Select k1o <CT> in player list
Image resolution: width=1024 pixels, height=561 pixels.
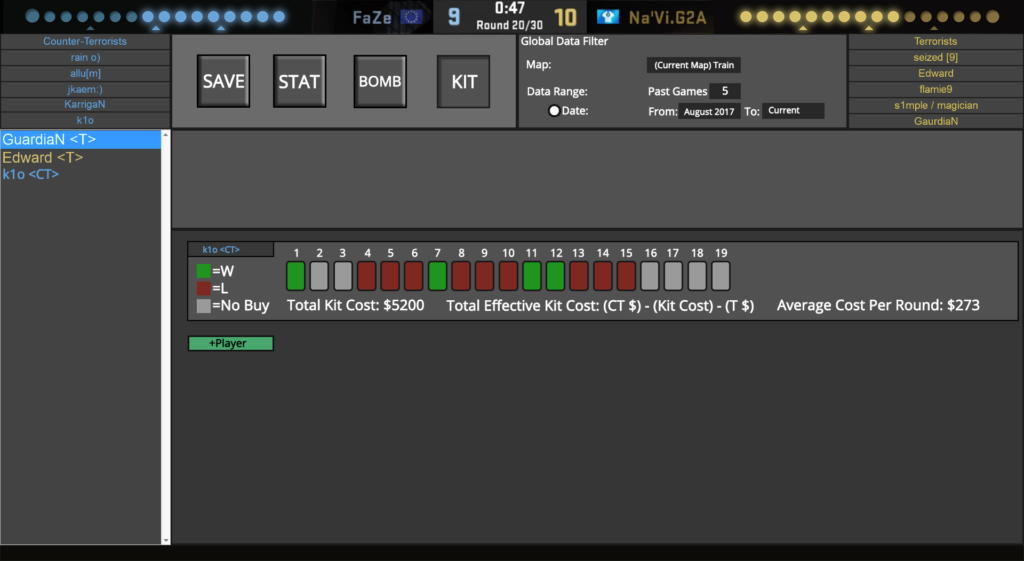(81, 174)
